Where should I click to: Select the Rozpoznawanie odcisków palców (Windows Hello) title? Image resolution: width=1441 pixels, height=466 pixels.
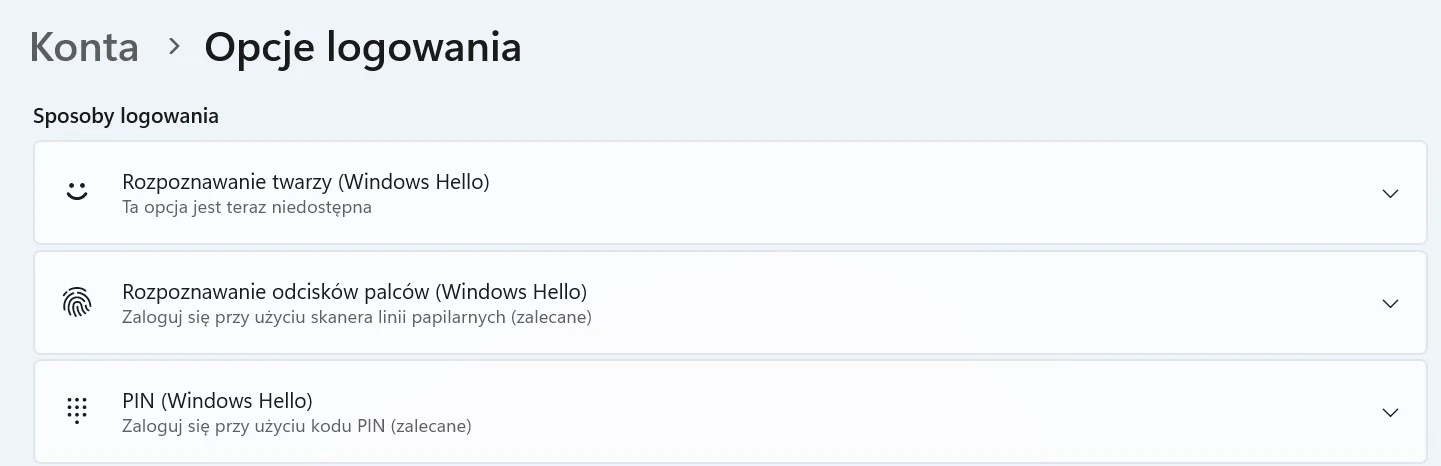pos(354,292)
